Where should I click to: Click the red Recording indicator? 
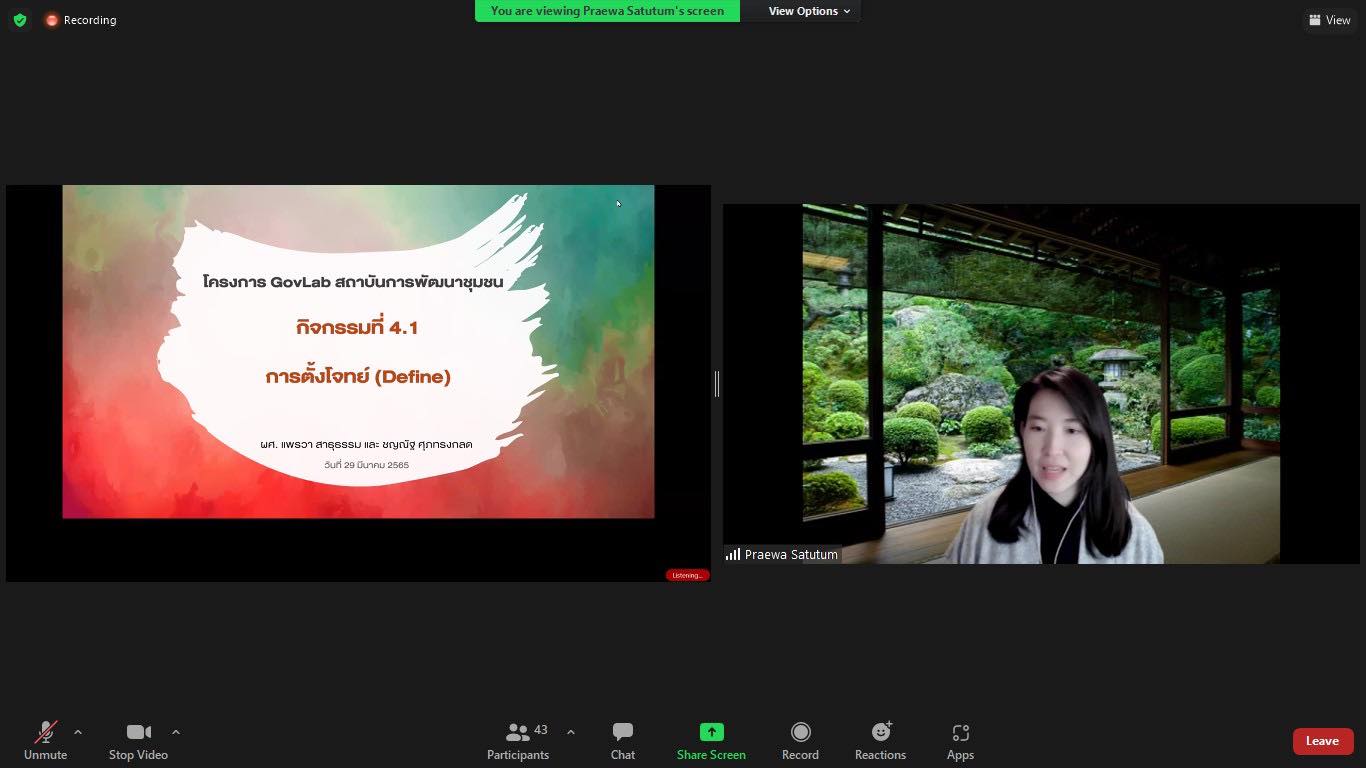tap(80, 20)
